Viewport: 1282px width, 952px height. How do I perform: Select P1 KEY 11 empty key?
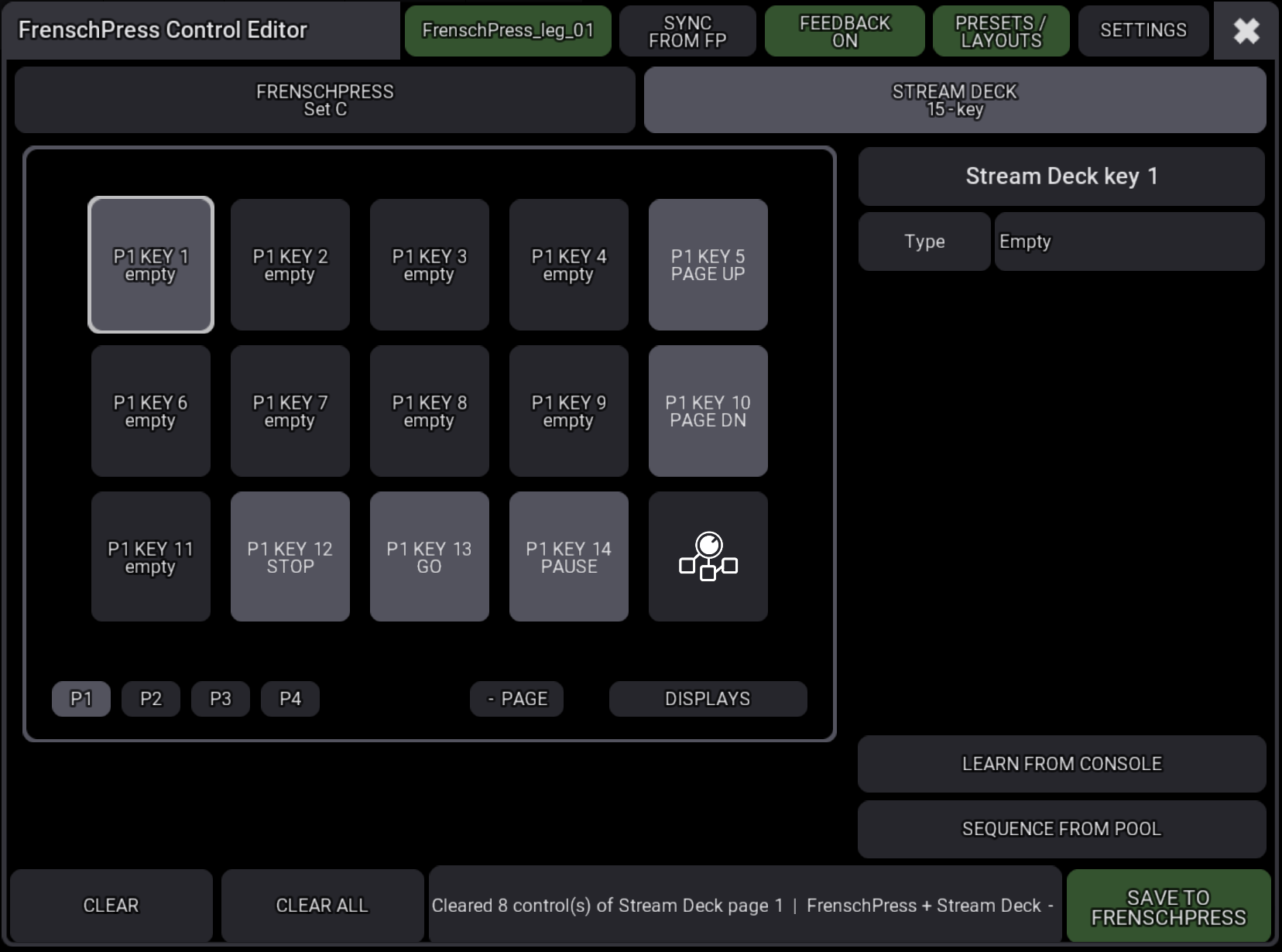pos(151,556)
